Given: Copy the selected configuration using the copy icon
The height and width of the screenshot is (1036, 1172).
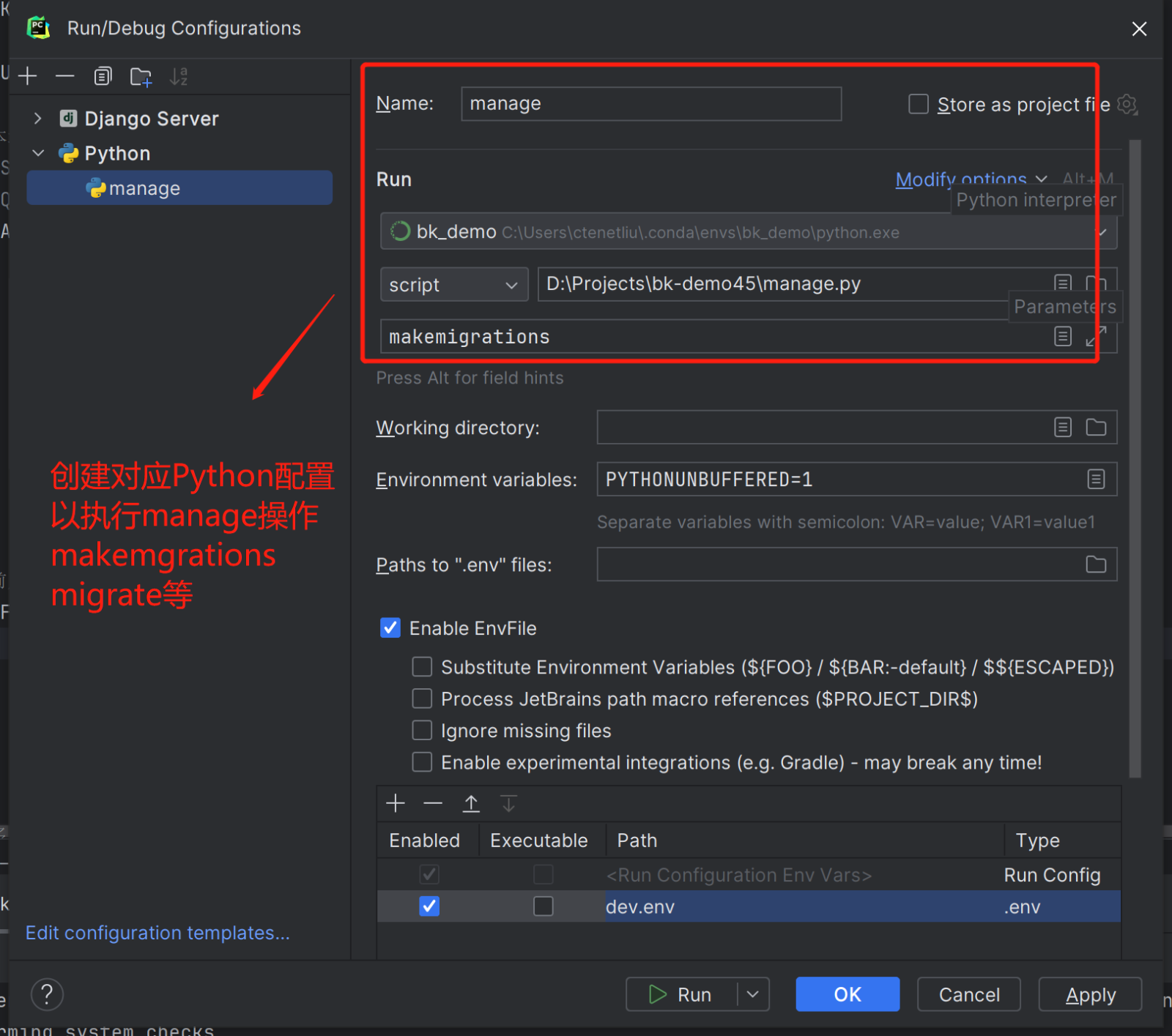Looking at the screenshot, I should 103,76.
